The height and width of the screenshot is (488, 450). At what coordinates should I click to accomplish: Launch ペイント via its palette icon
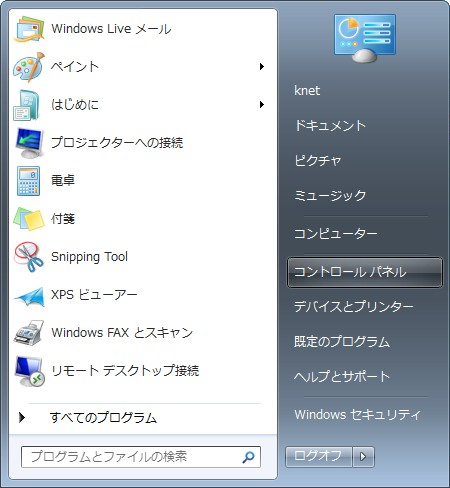tap(29, 67)
